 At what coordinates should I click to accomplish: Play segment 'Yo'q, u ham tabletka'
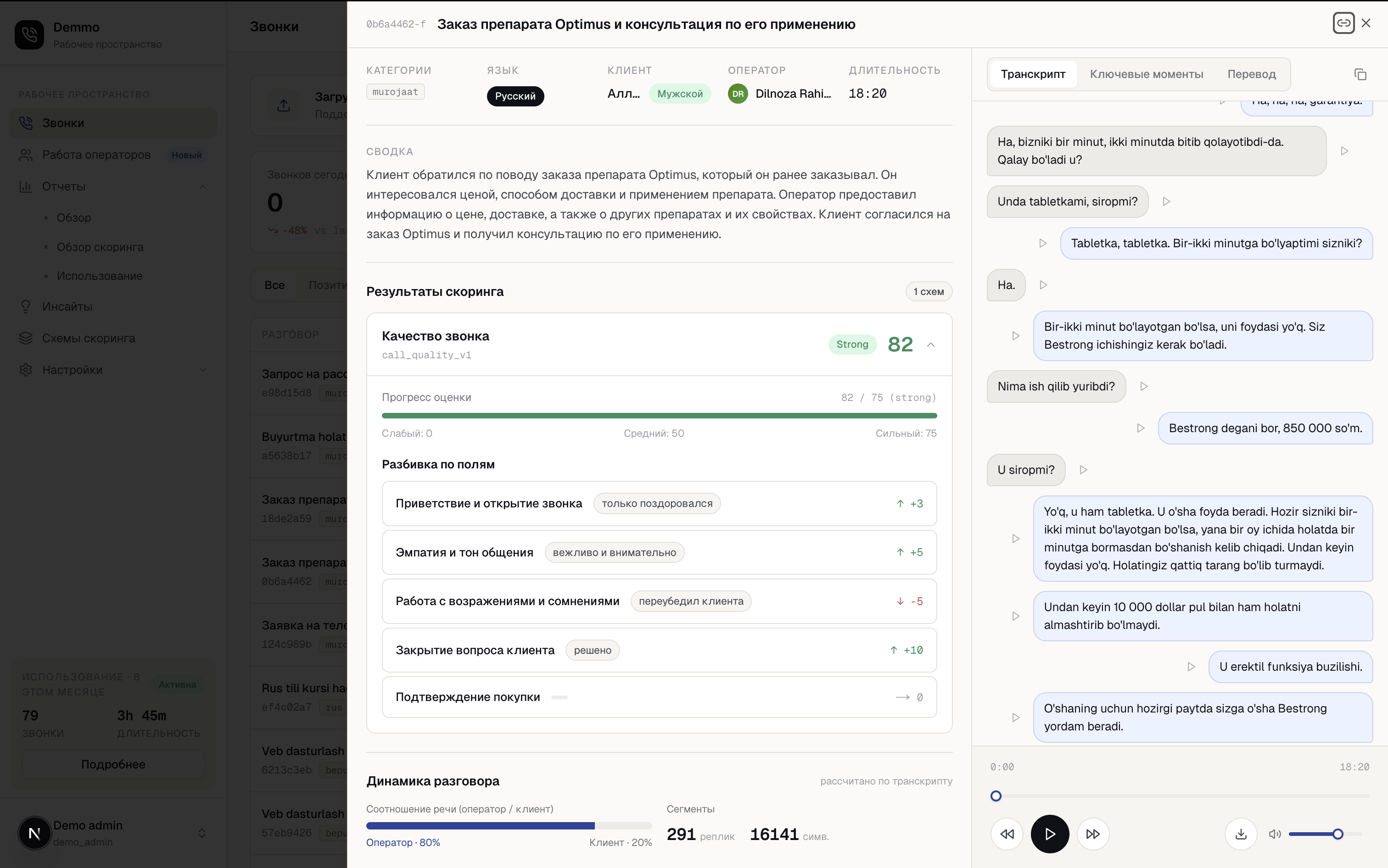pos(1016,539)
